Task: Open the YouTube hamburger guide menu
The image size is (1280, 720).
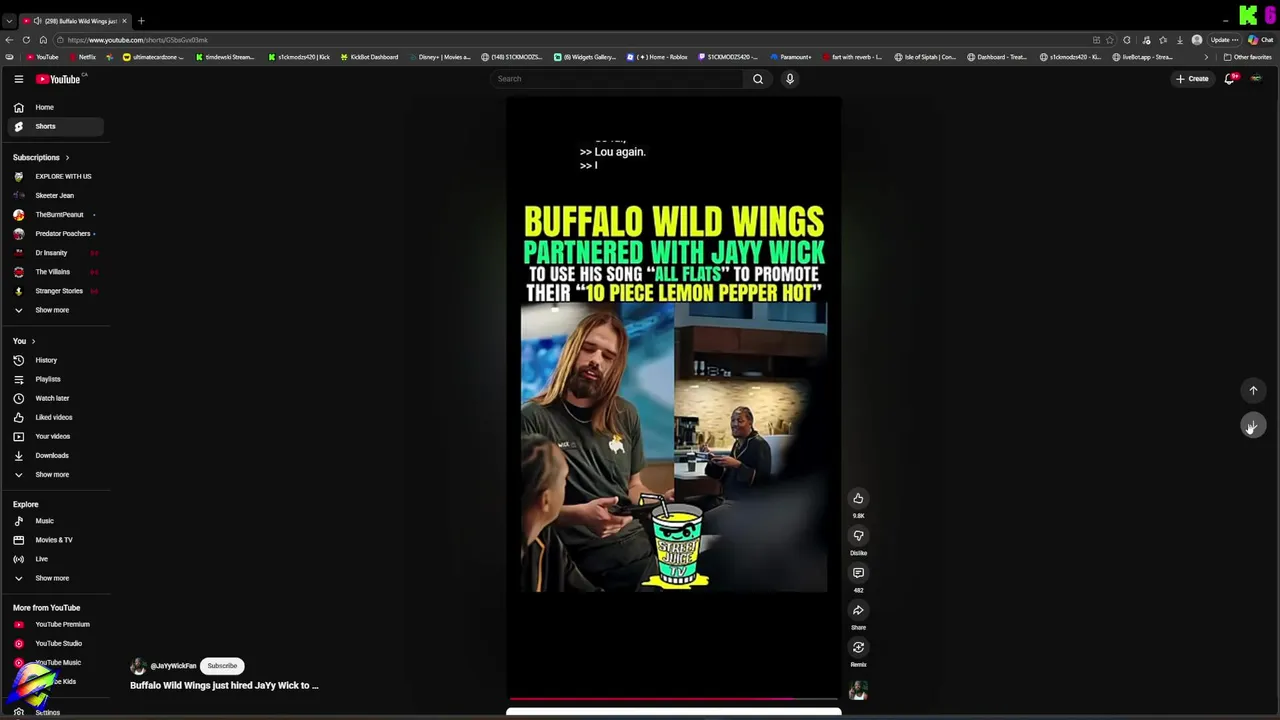Action: 18,79
